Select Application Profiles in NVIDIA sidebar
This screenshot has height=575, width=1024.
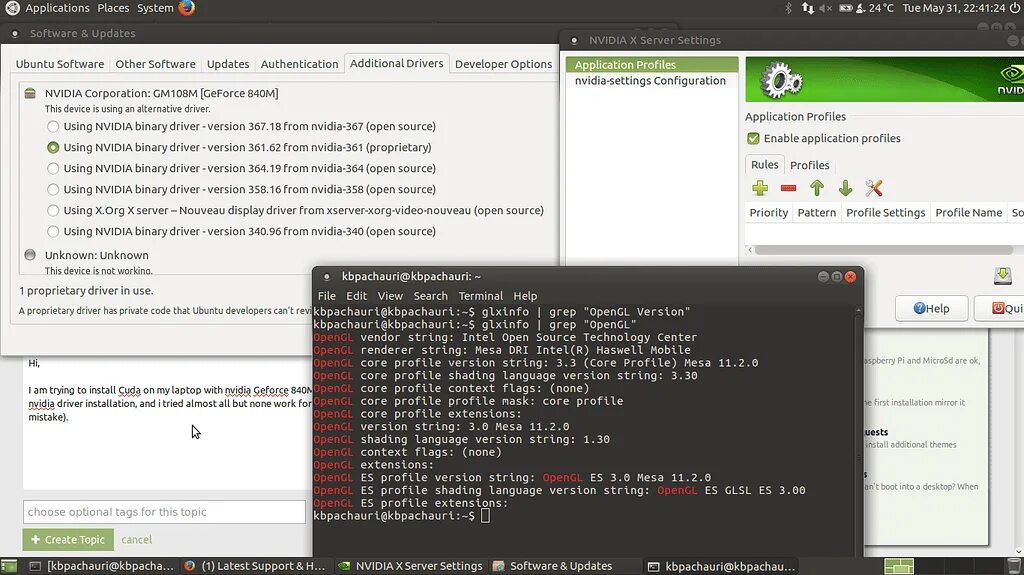coord(652,65)
